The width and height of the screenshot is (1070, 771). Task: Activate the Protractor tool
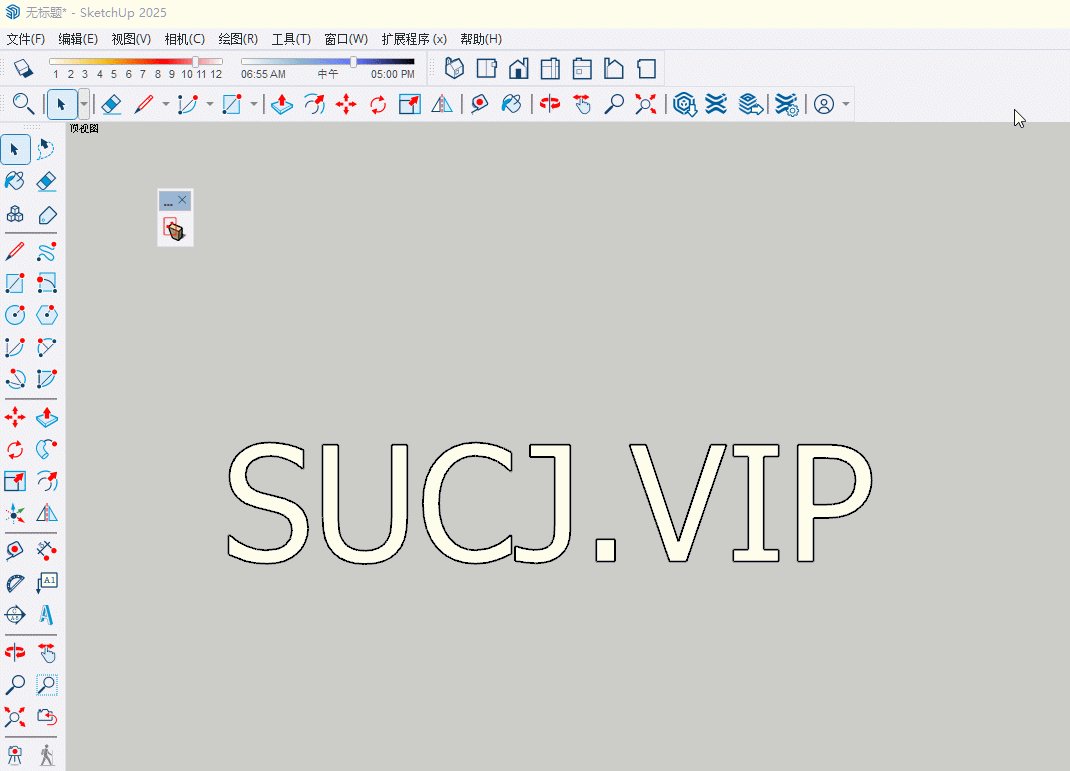coord(15,583)
